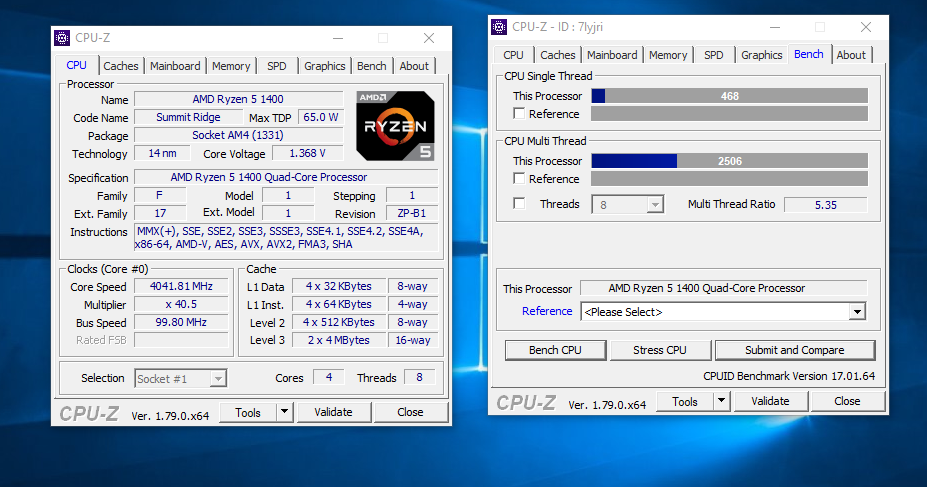Image resolution: width=927 pixels, height=487 pixels.
Task: Click Validate button in the Bench window
Action: [x=770, y=401]
